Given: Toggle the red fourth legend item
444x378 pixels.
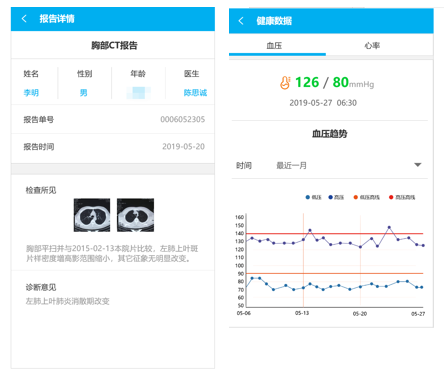Looking at the screenshot, I should pyautogui.click(x=402, y=197).
